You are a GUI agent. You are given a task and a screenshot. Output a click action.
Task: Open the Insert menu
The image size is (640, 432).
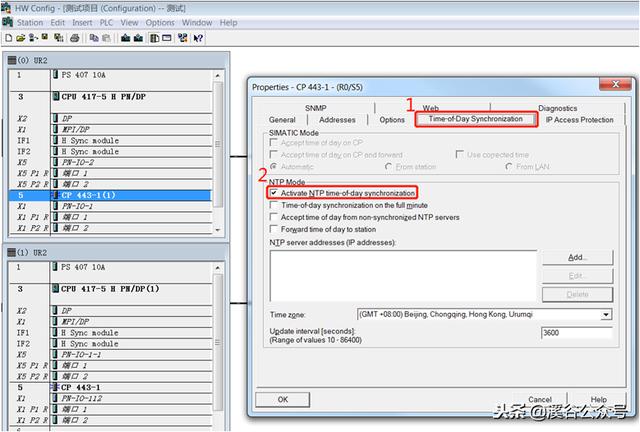tap(82, 22)
